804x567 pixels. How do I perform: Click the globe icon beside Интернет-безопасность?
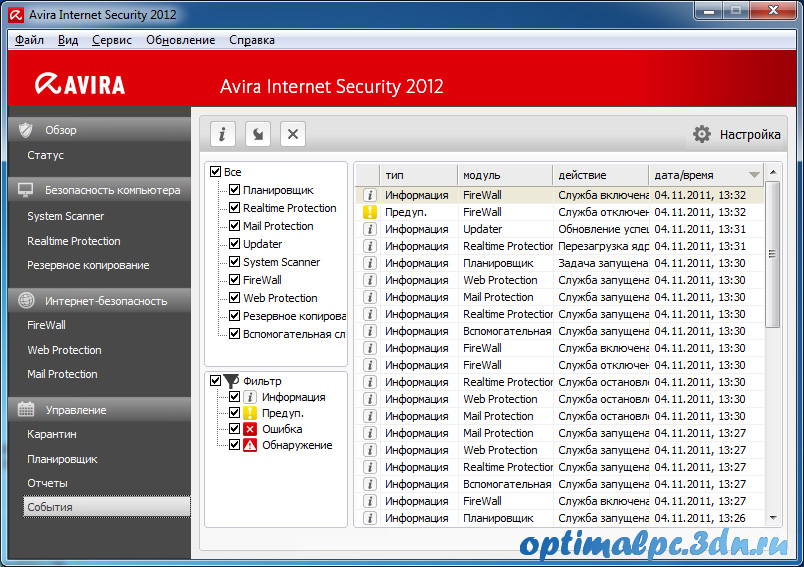click(x=26, y=300)
